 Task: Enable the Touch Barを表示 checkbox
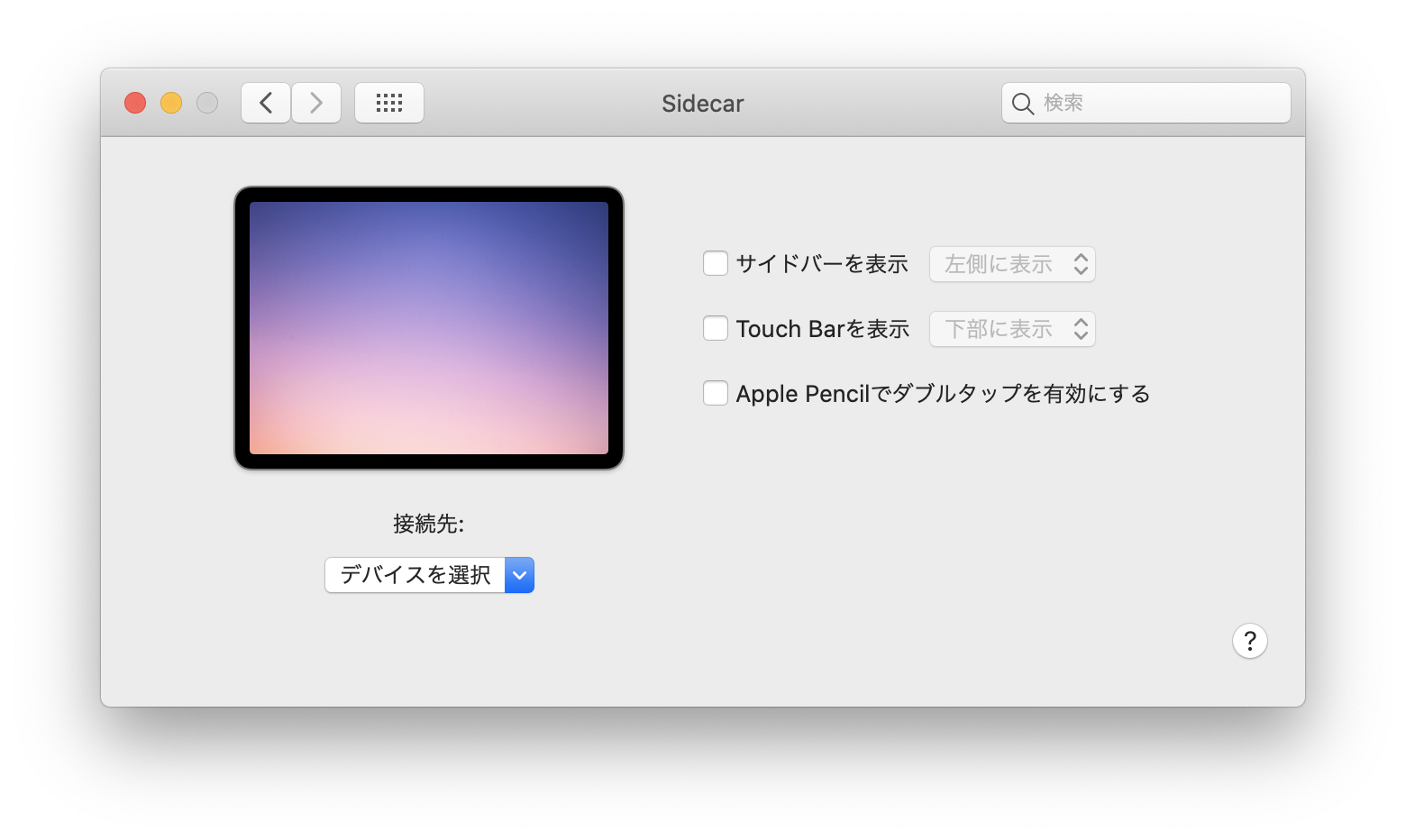pos(716,328)
